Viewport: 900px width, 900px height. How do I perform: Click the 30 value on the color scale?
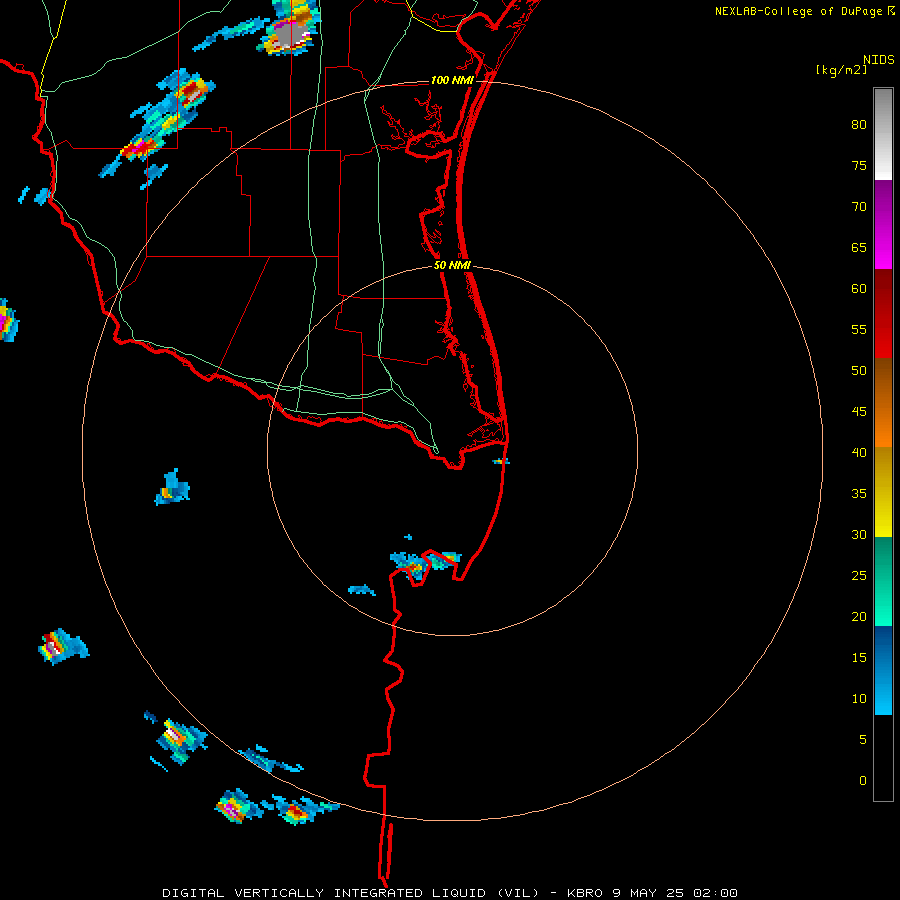pyautogui.click(x=859, y=534)
